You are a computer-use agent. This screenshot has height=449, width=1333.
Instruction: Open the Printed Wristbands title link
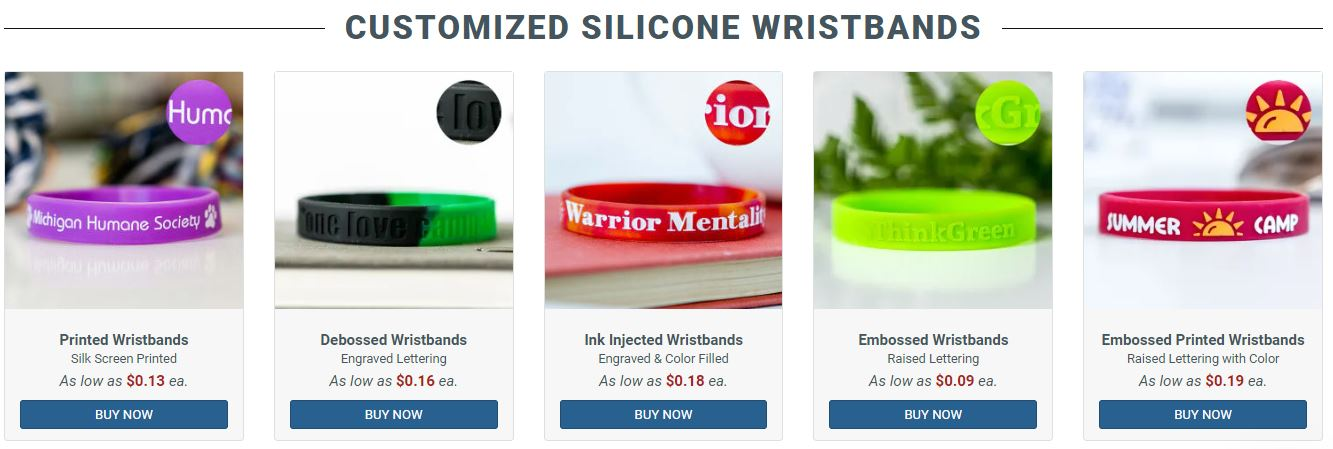(124, 340)
